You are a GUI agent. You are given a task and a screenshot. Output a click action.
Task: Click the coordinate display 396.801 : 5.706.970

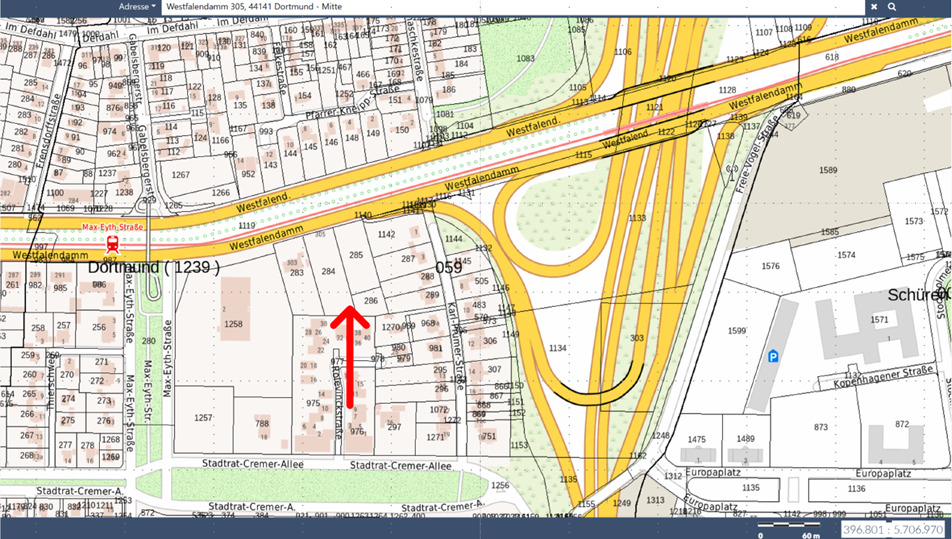pyautogui.click(x=893, y=528)
